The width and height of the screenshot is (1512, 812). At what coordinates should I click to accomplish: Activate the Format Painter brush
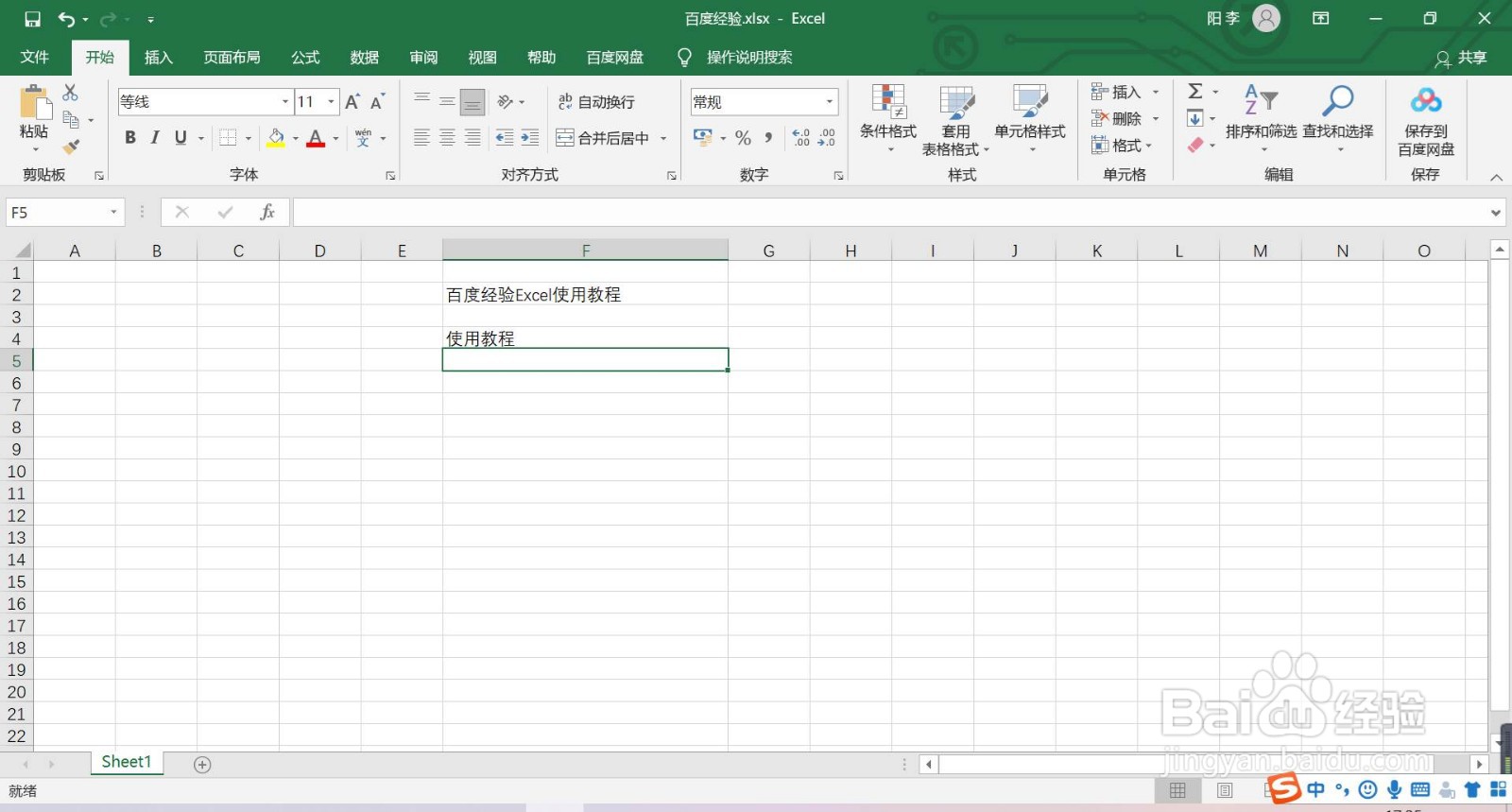71,147
